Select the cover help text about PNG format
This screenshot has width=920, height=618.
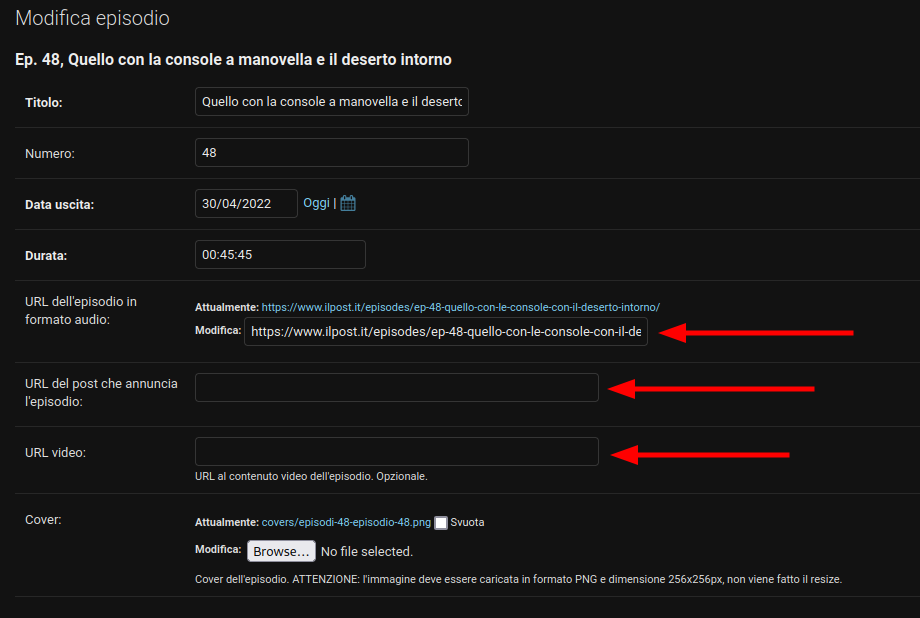pos(518,579)
